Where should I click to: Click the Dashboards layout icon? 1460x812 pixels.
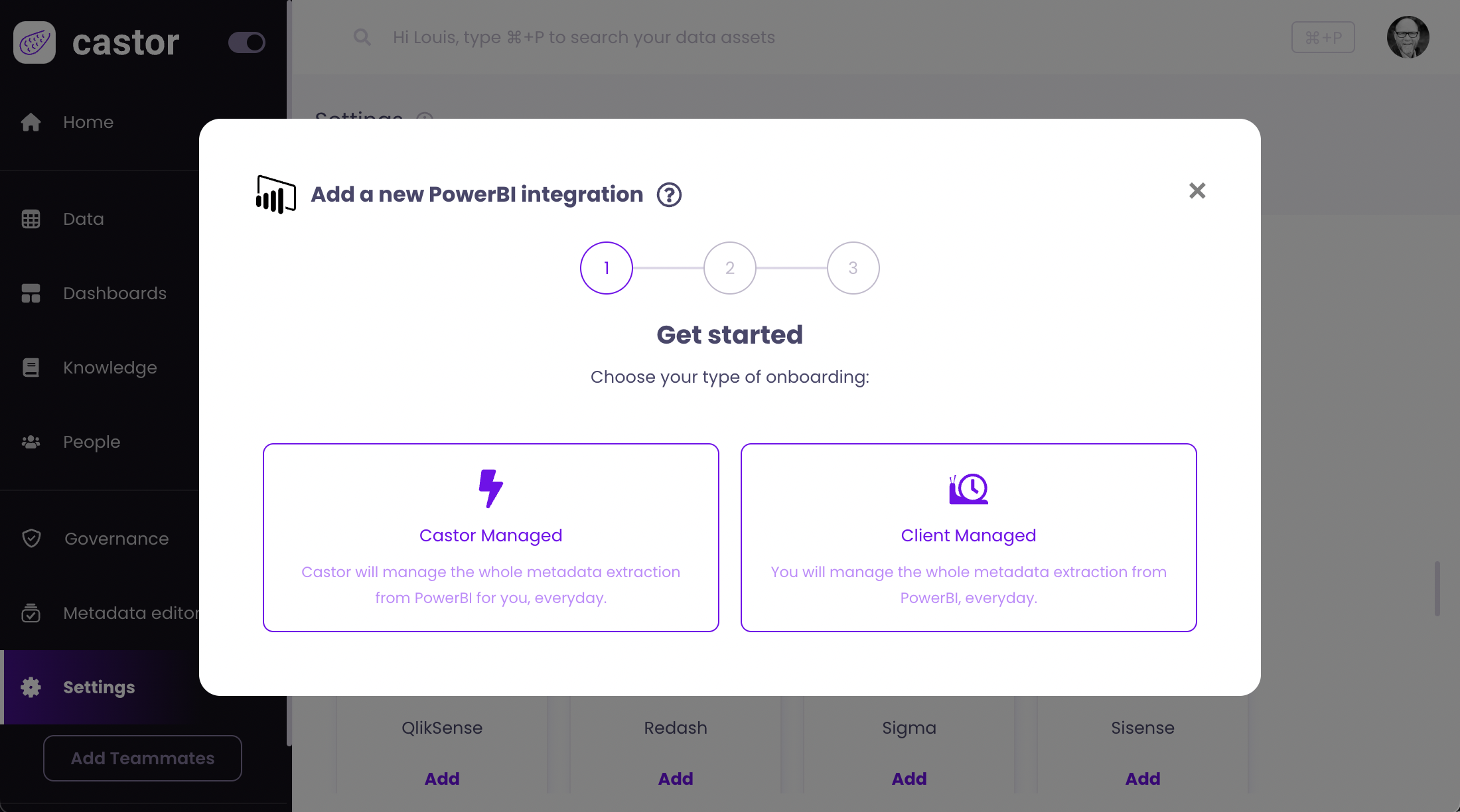tap(31, 293)
